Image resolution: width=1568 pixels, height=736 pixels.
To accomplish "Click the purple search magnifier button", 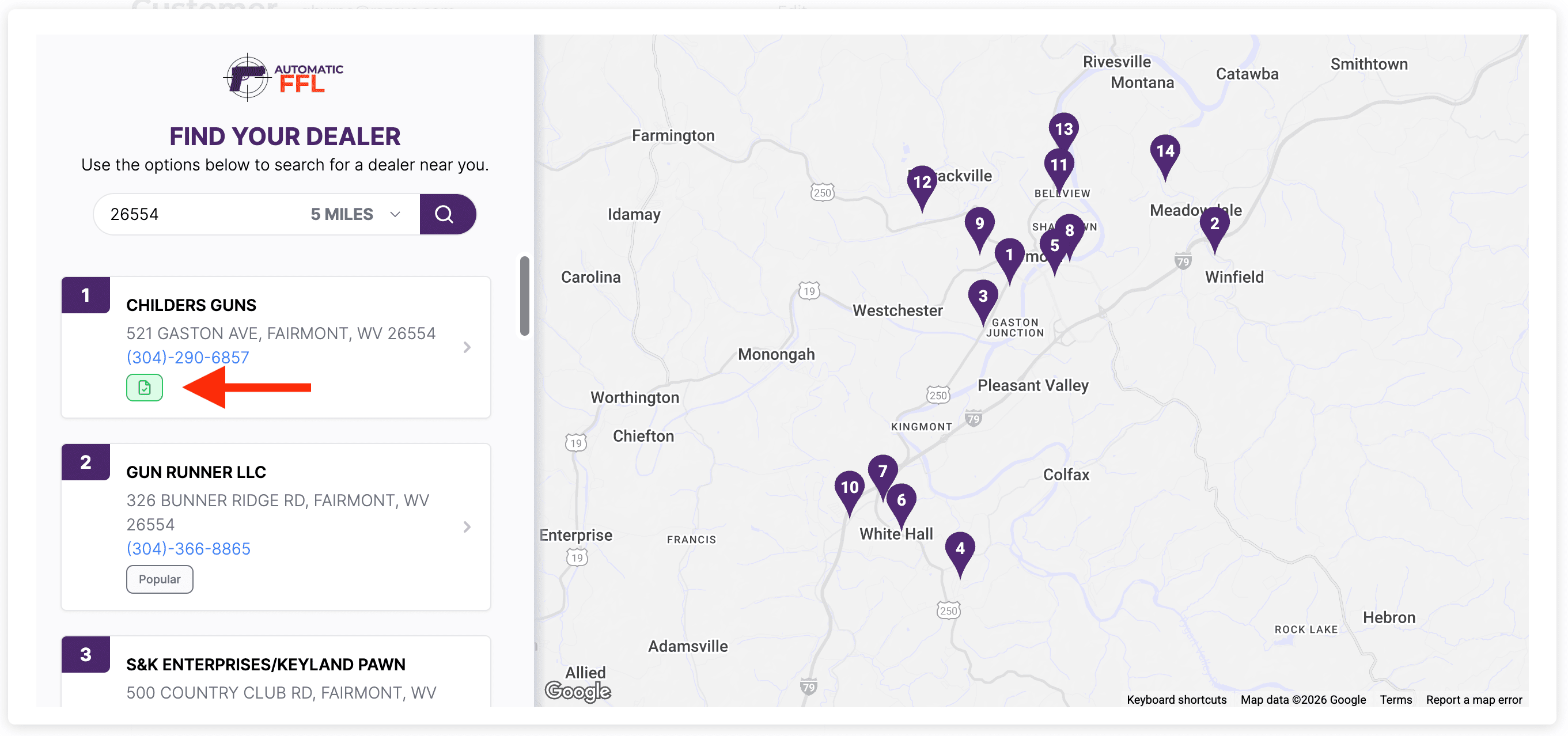I will (x=447, y=214).
